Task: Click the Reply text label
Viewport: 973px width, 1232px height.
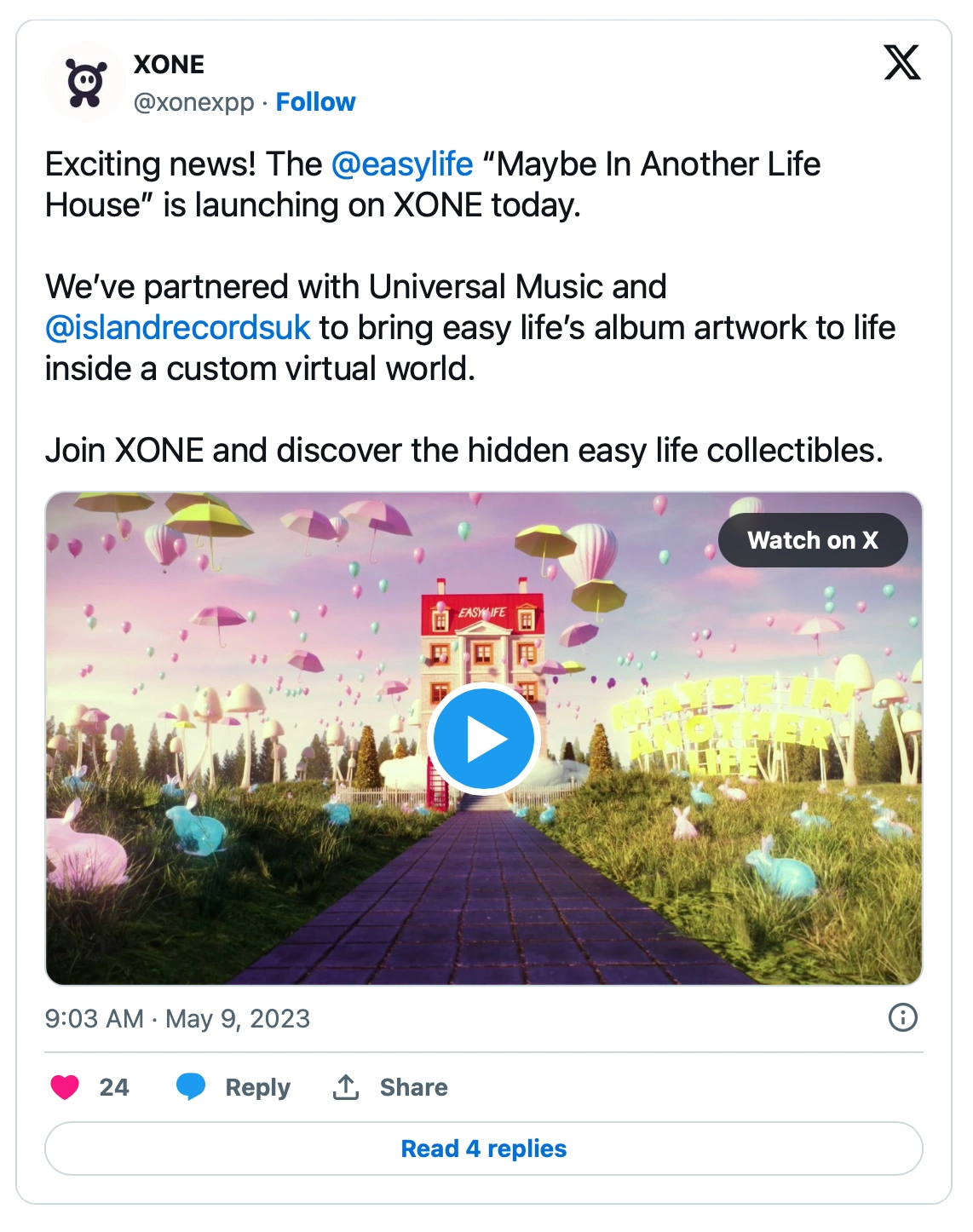Action: [x=257, y=1088]
